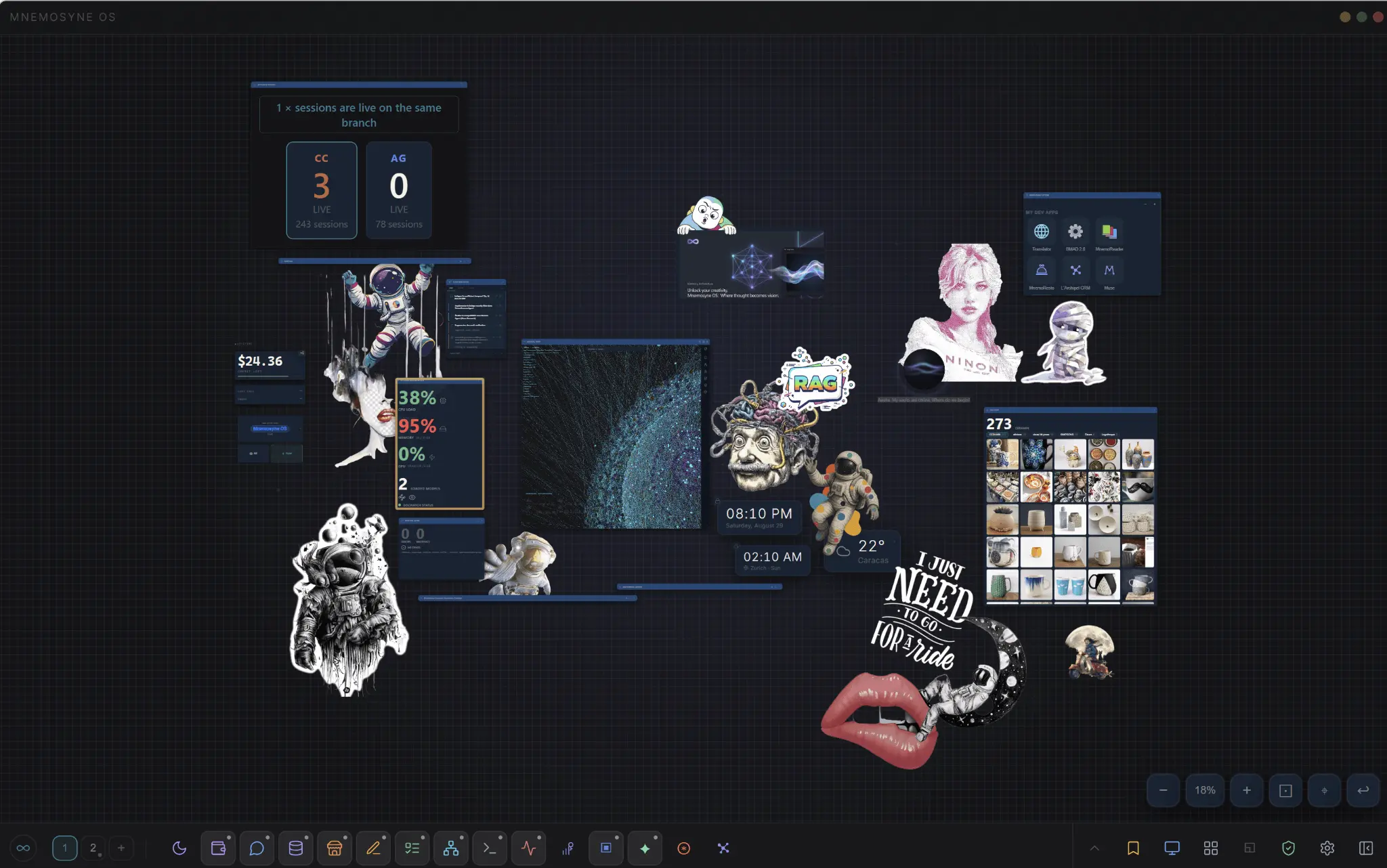This screenshot has height=868, width=1387.
Task: Open the Muse app in My Dev Apps
Action: coord(1109,275)
